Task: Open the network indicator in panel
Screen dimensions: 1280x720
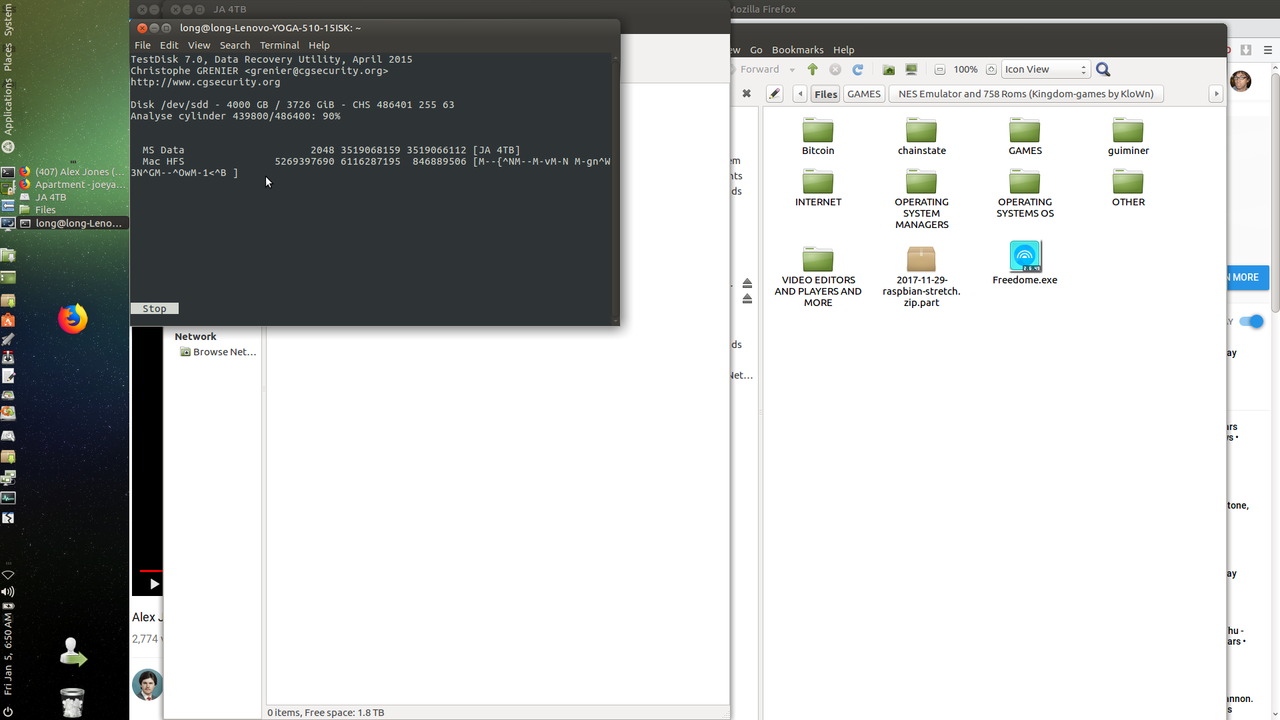Action: click(8, 576)
